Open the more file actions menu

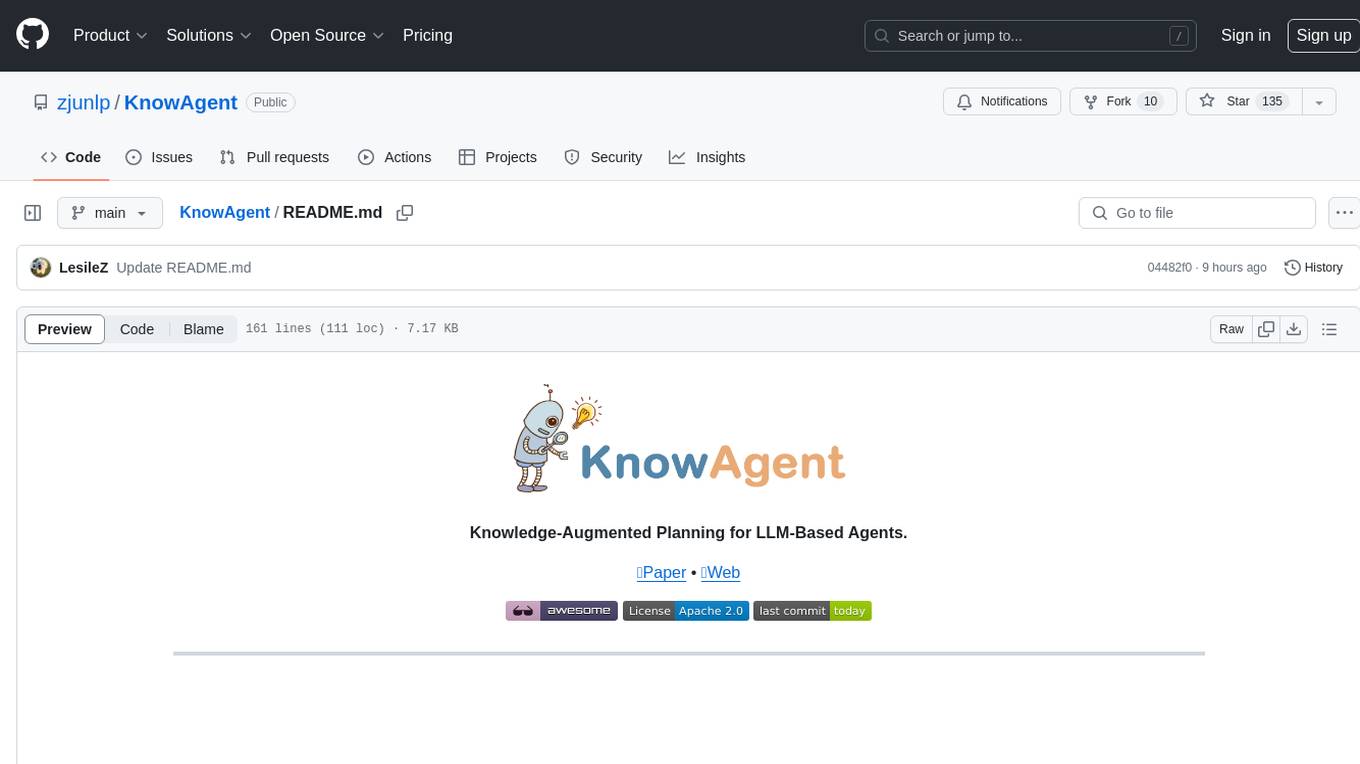(x=1345, y=213)
